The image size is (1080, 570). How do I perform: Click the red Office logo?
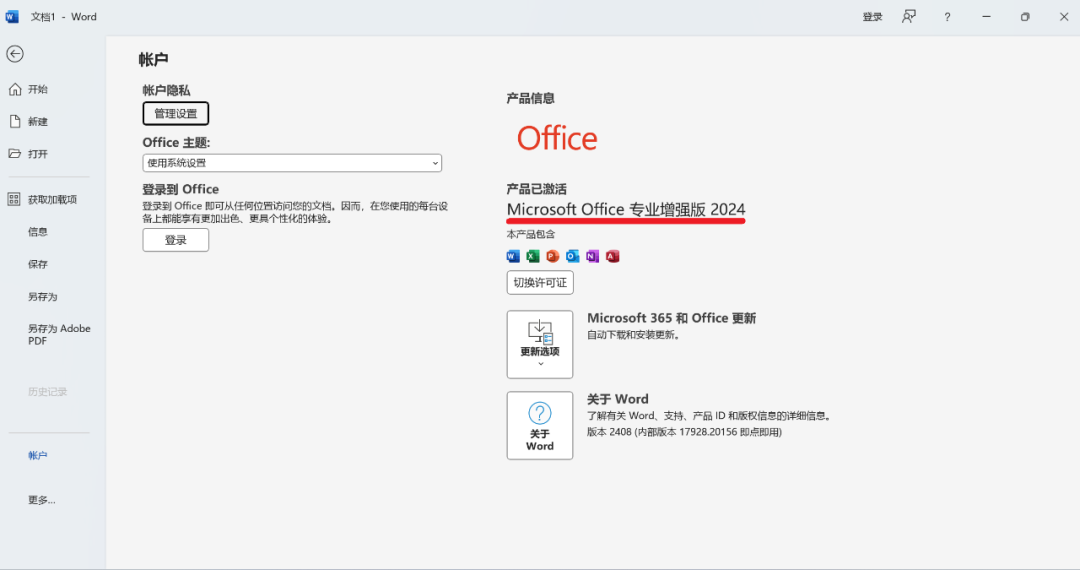click(557, 138)
